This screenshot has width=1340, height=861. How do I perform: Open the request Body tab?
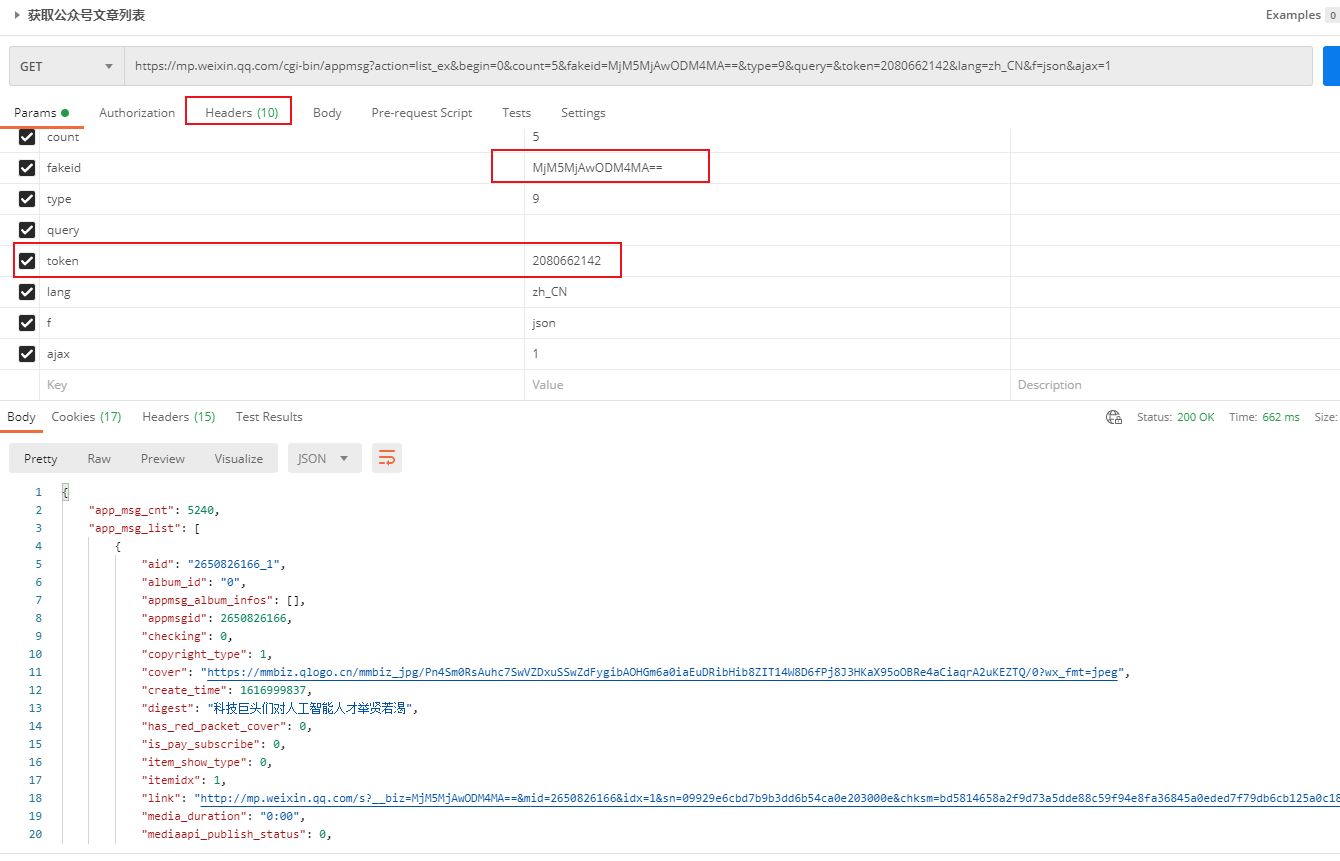coord(327,113)
